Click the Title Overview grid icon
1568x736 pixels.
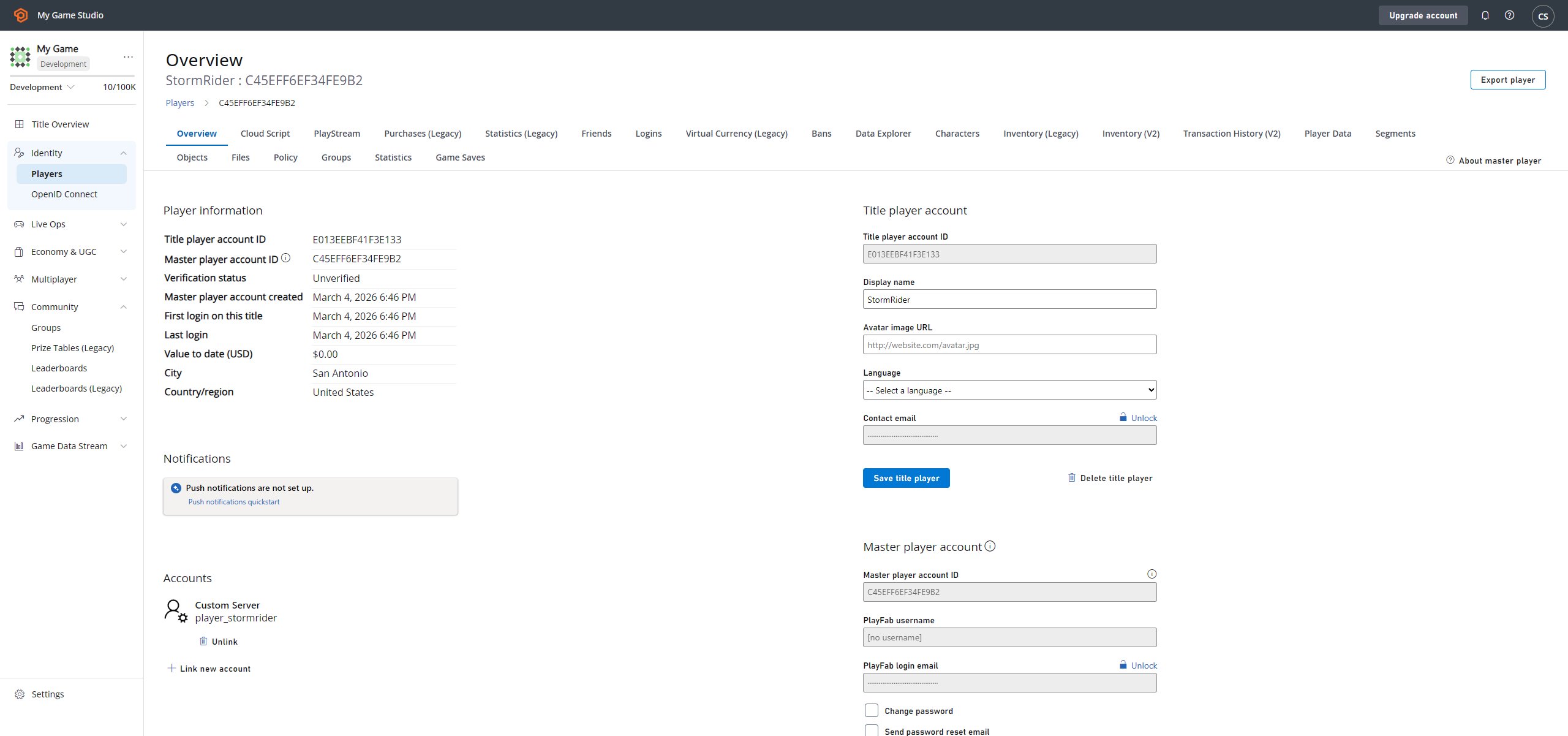click(20, 124)
